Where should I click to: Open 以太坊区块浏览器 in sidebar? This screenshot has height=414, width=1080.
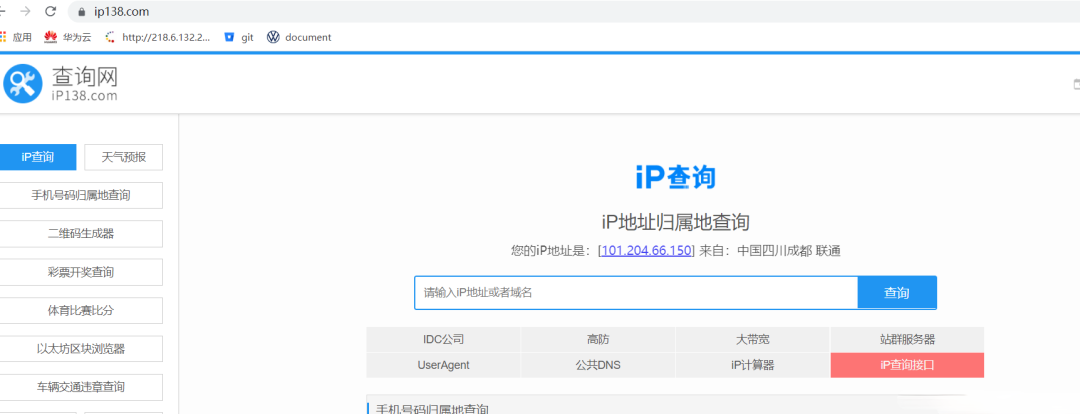click(81, 349)
